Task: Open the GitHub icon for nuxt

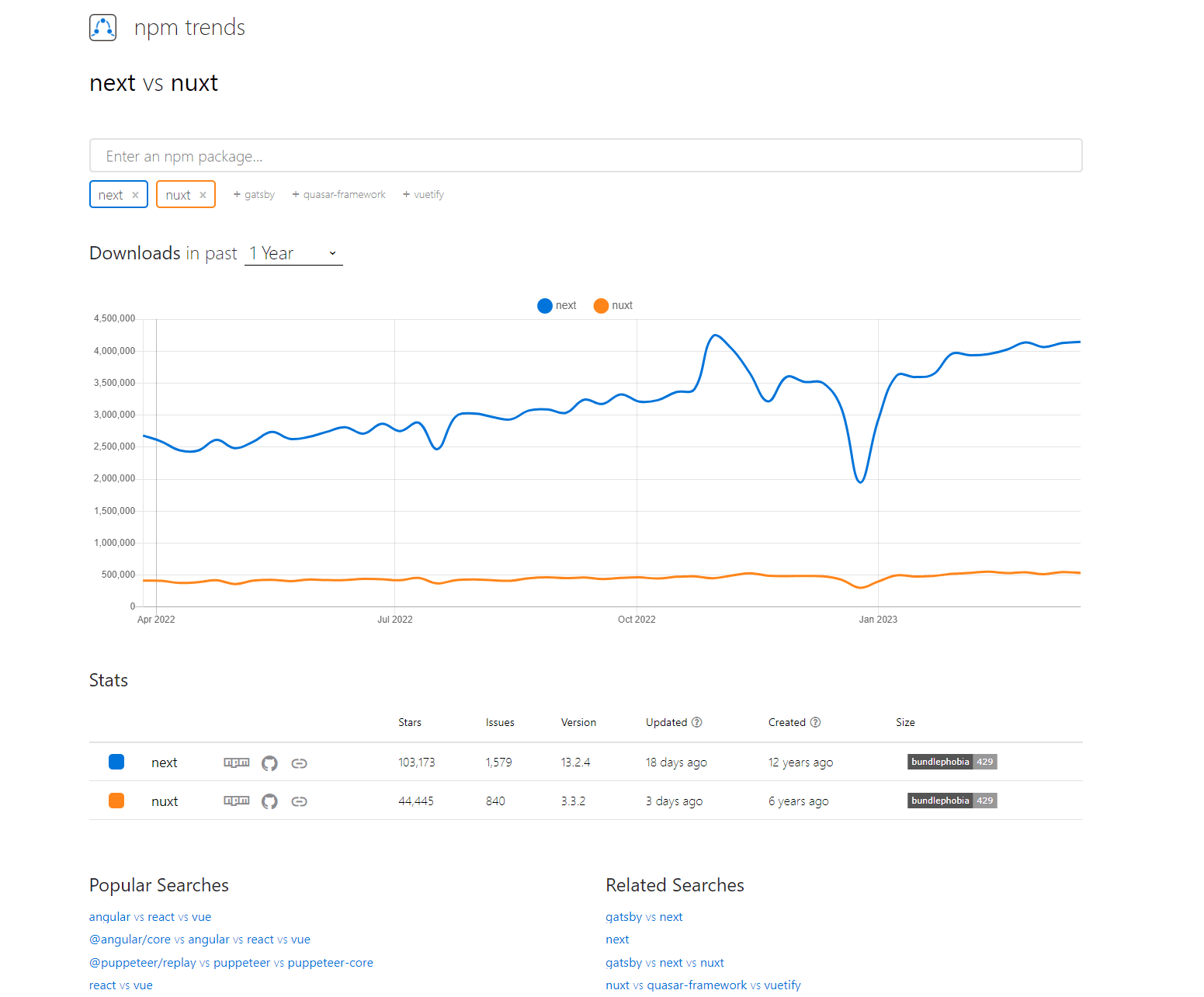Action: coord(269,801)
